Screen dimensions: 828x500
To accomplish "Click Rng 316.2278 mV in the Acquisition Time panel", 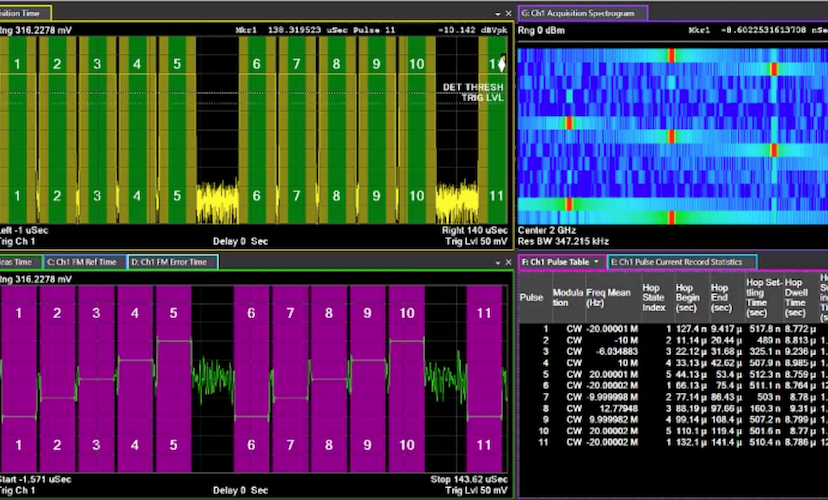I will coord(36,30).
